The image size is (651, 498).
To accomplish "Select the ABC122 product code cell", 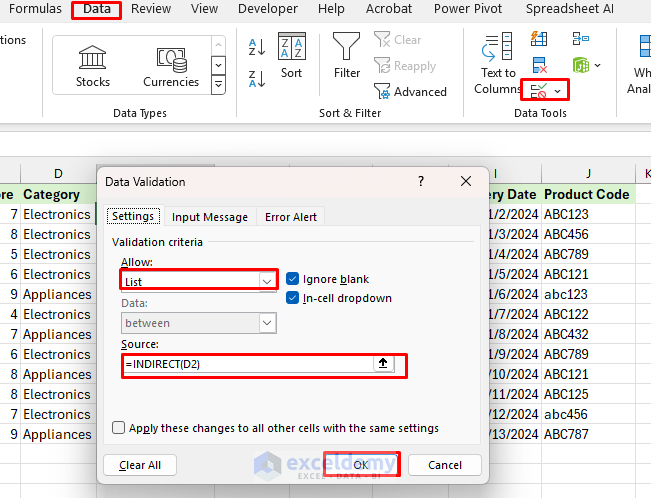I will (x=588, y=314).
